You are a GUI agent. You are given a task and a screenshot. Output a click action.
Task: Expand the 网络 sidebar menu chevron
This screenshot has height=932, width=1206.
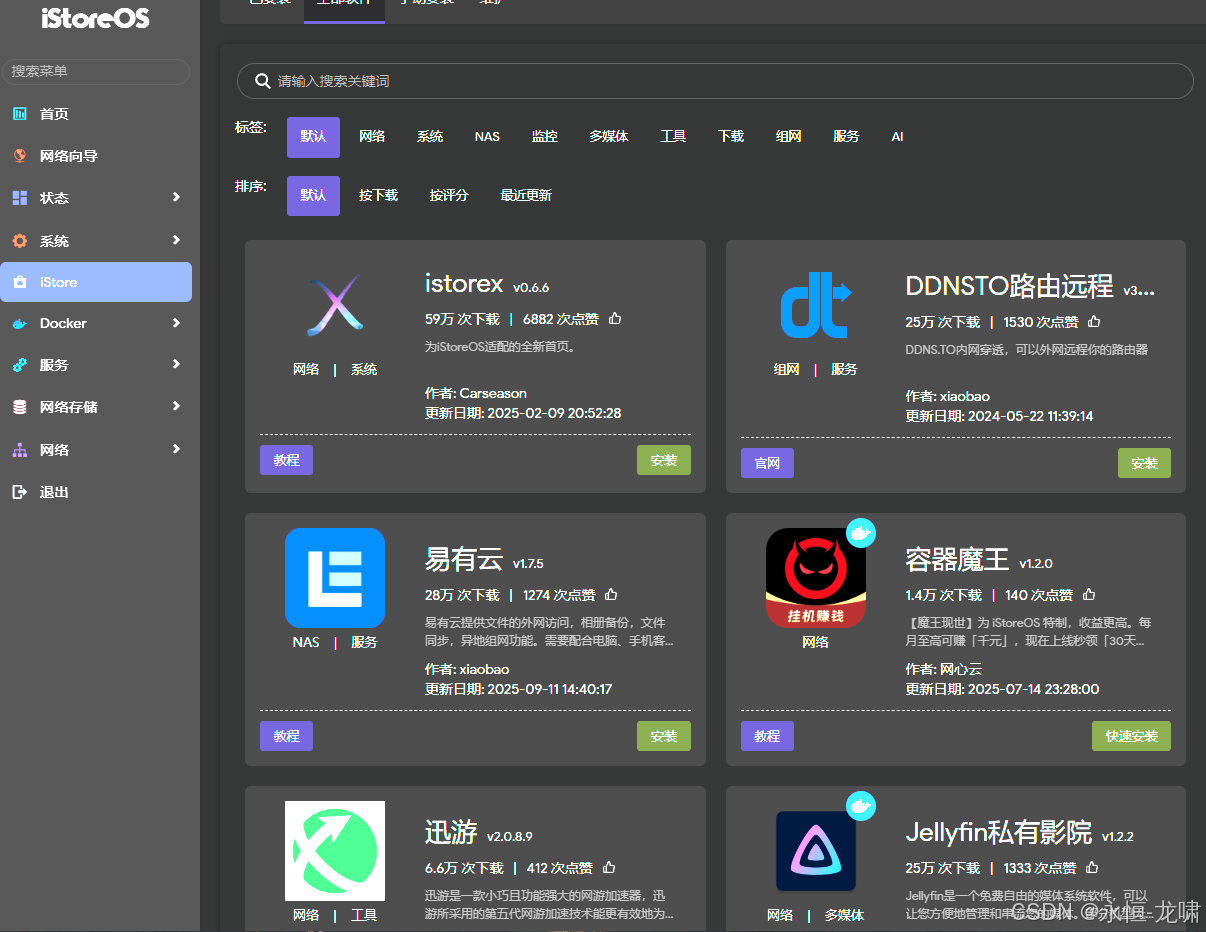point(176,449)
